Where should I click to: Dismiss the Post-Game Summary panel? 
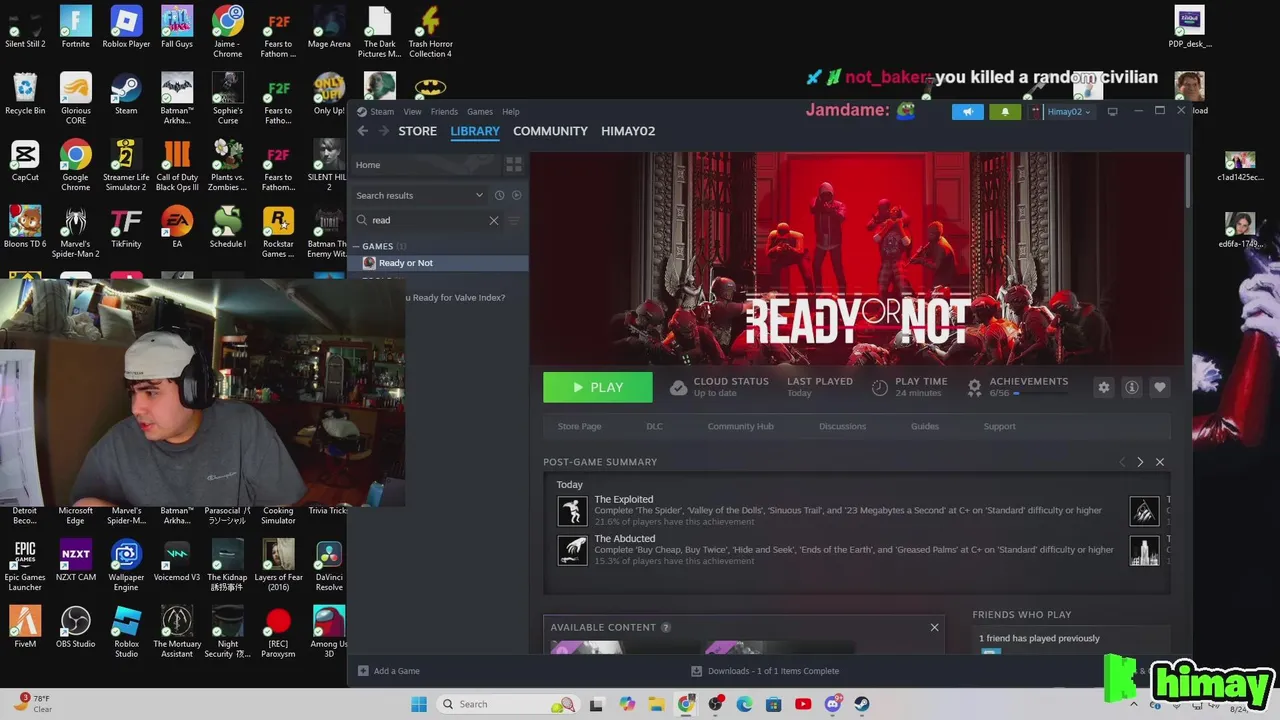click(1160, 462)
